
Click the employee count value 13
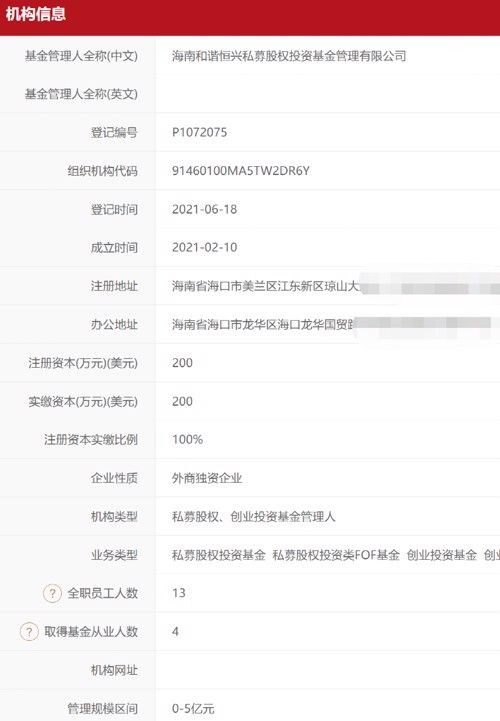click(x=179, y=593)
